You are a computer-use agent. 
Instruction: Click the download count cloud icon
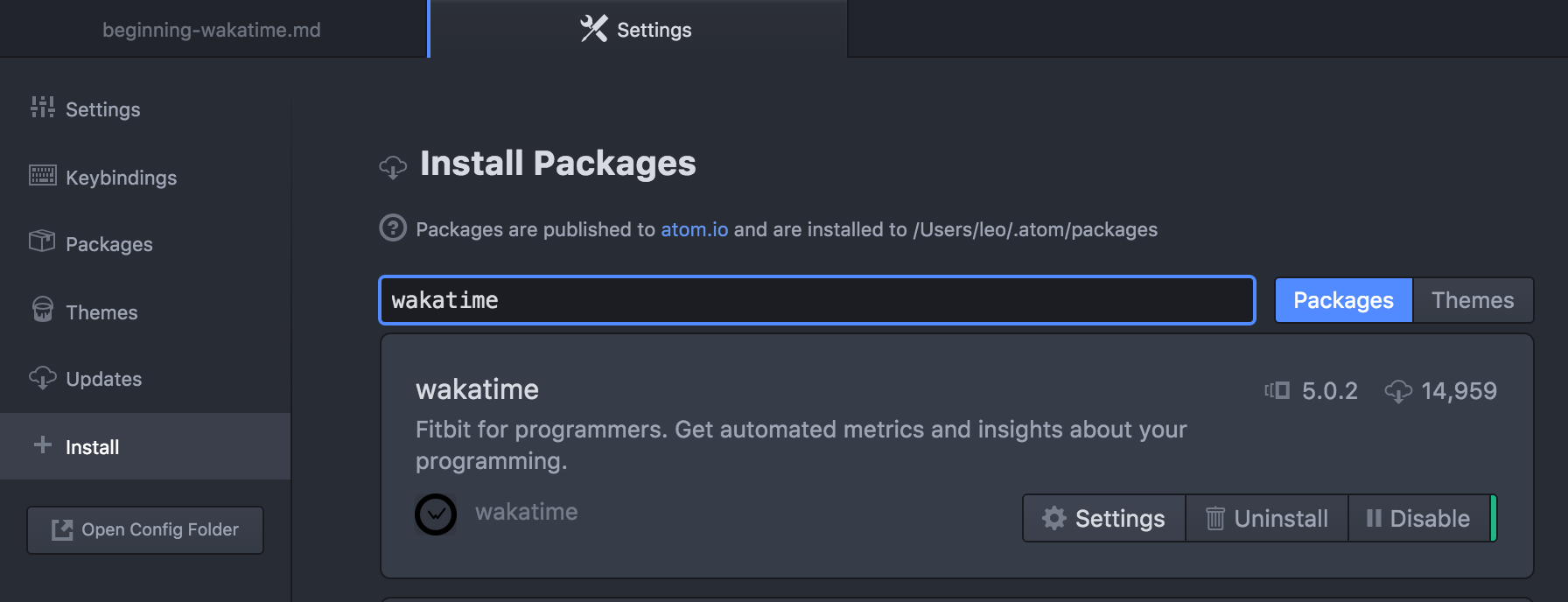click(x=1398, y=391)
